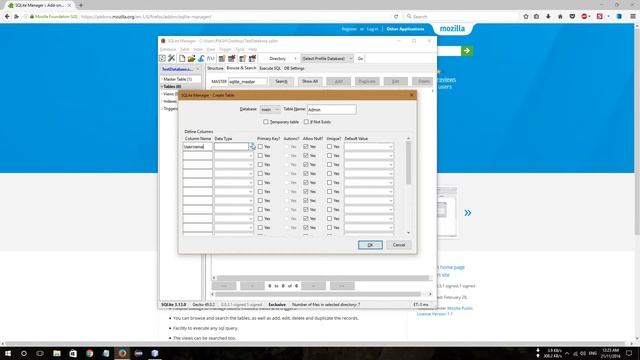The width and height of the screenshot is (640, 360).
Task: Click the Other Applications link
Action: click(405, 29)
